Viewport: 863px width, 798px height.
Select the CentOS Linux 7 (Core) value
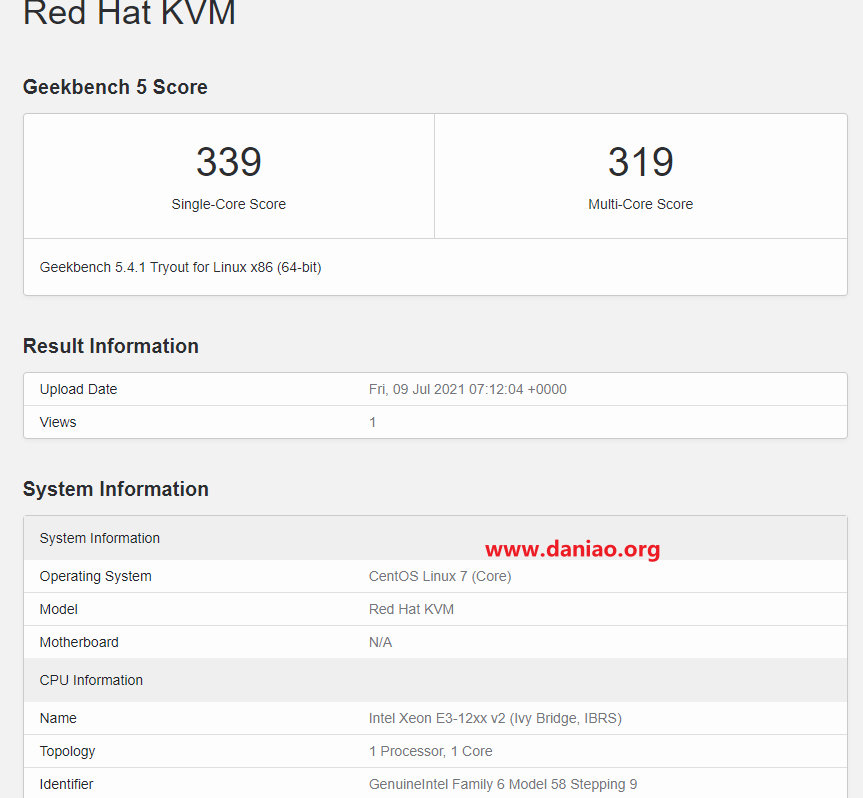[440, 576]
